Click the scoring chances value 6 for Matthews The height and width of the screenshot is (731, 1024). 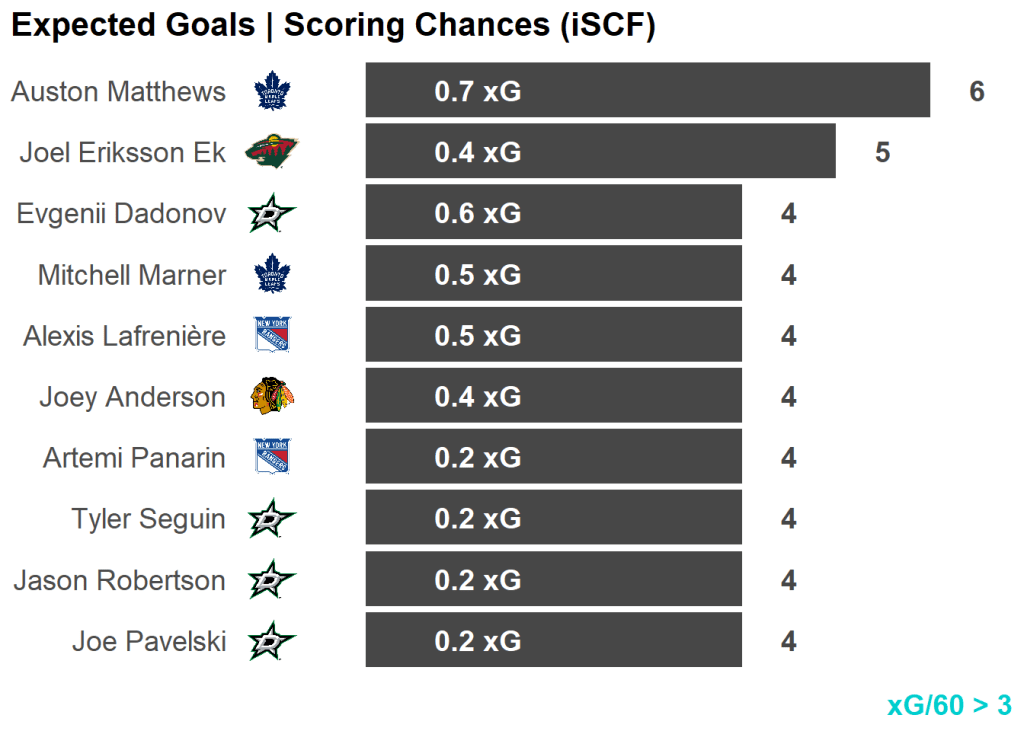point(977,92)
